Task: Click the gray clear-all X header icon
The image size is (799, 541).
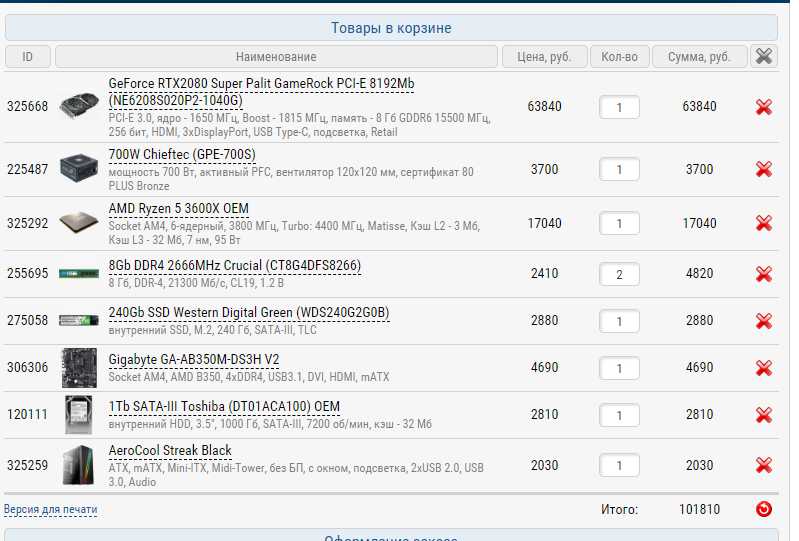Action: (764, 56)
